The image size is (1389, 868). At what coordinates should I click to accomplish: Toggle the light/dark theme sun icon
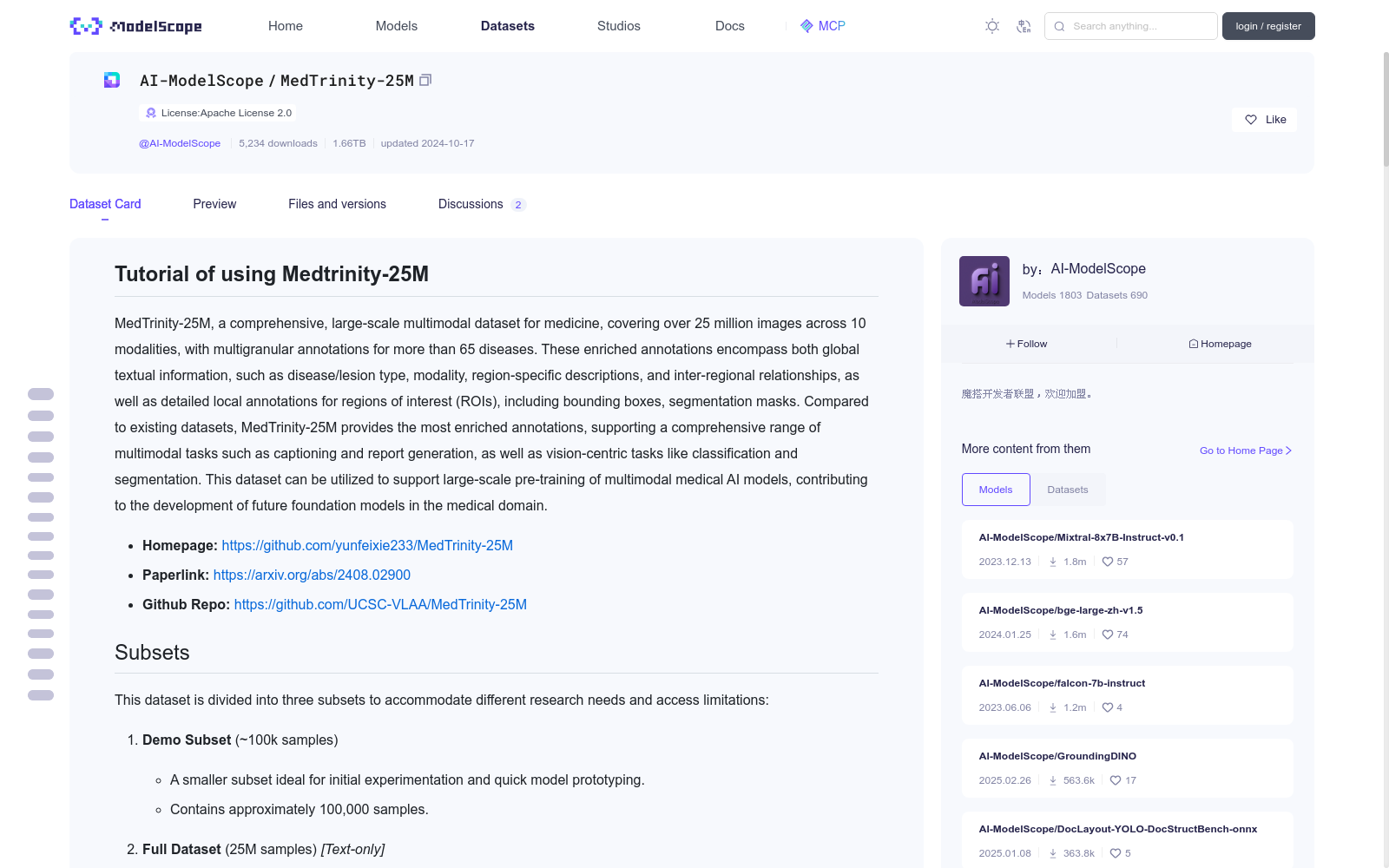click(x=992, y=26)
